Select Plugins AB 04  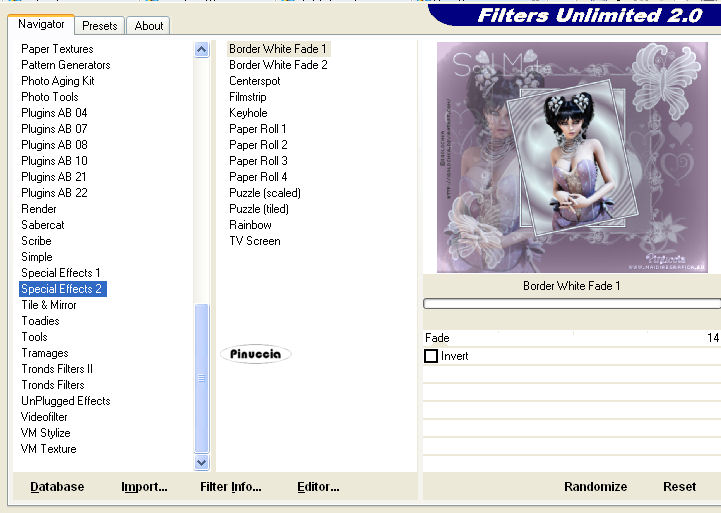(x=54, y=113)
